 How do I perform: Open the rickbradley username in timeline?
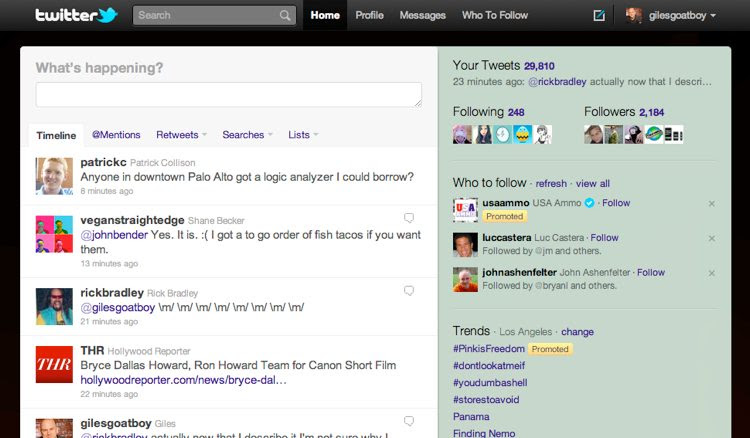pyautogui.click(x=112, y=293)
